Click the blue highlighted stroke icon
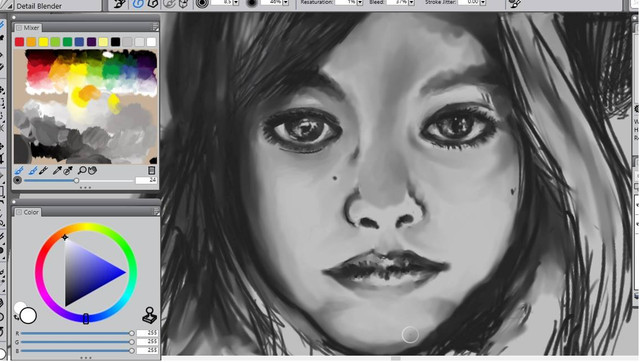Screen dimensions: 640x362 click(x=138, y=4)
